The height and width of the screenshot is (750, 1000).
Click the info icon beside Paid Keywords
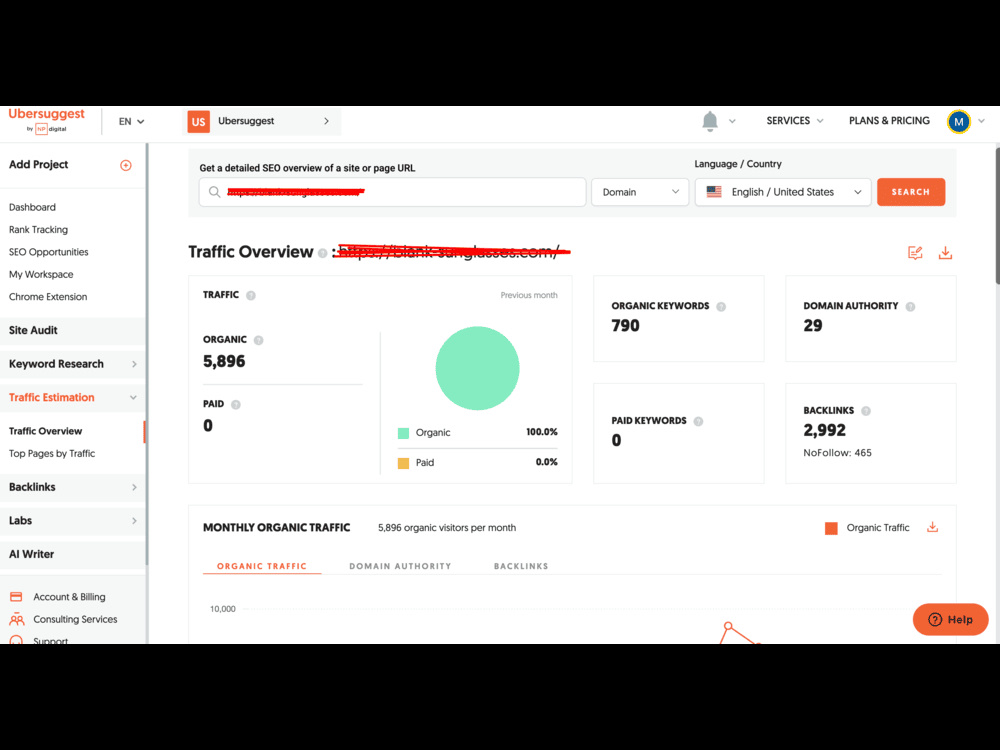tap(698, 421)
